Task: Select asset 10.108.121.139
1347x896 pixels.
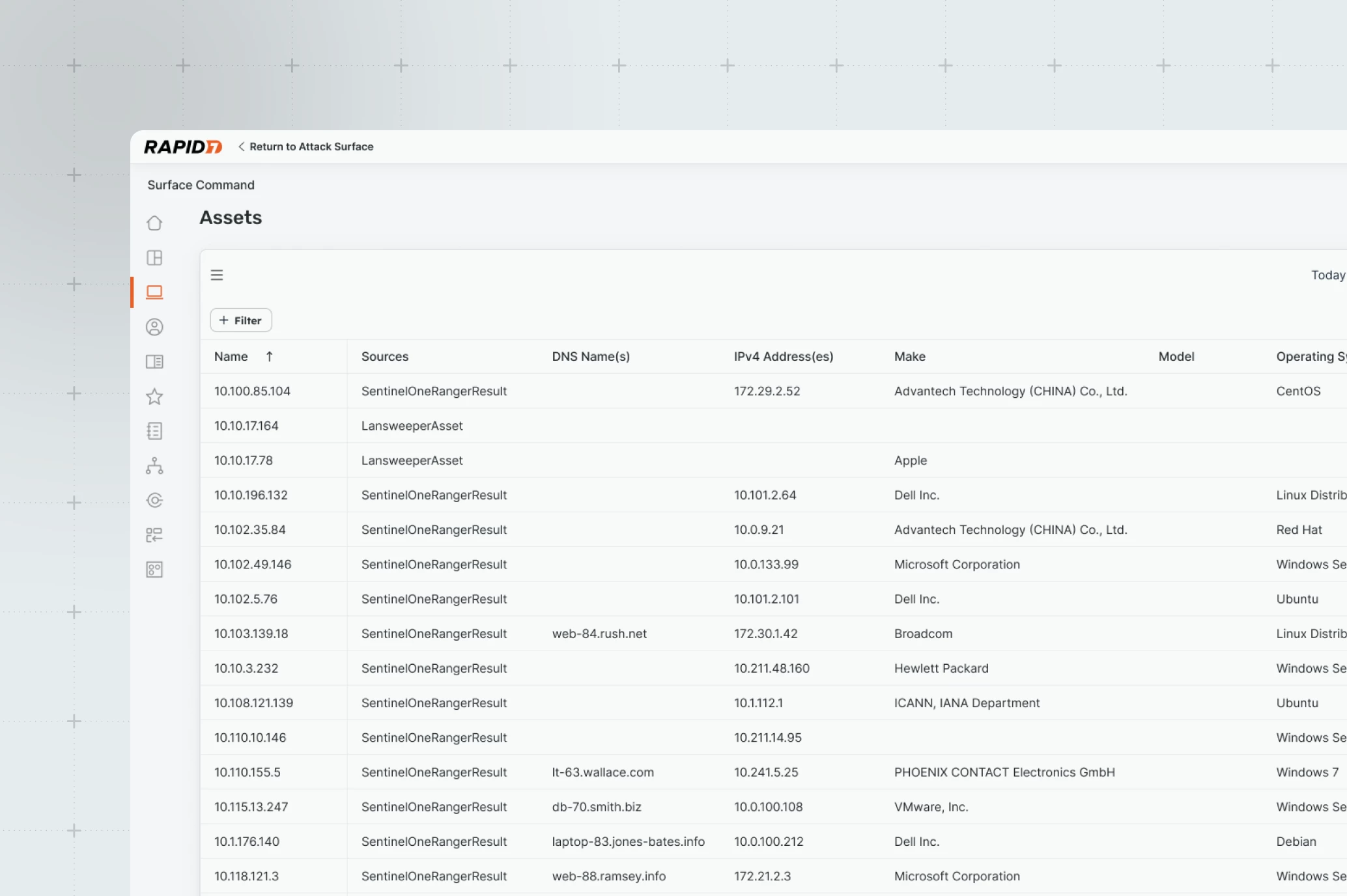Action: 253,703
